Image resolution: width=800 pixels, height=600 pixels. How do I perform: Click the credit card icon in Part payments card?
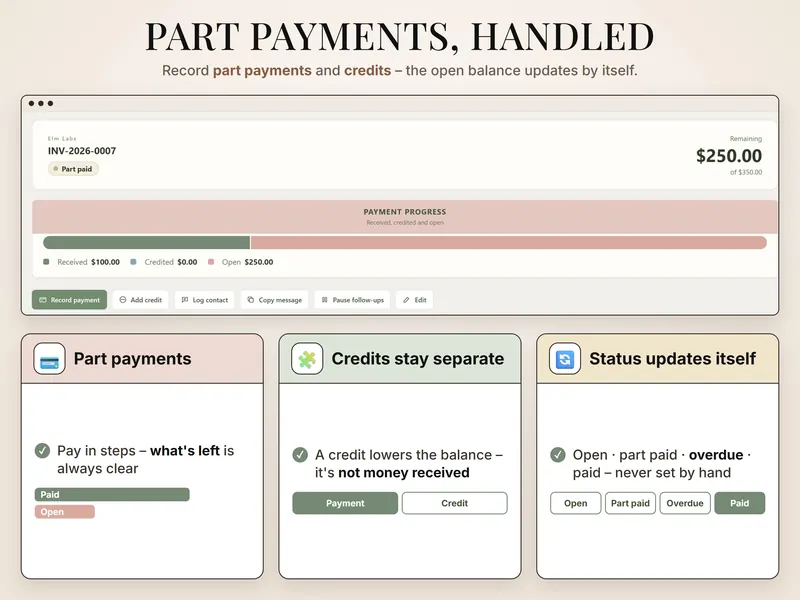coord(49,359)
